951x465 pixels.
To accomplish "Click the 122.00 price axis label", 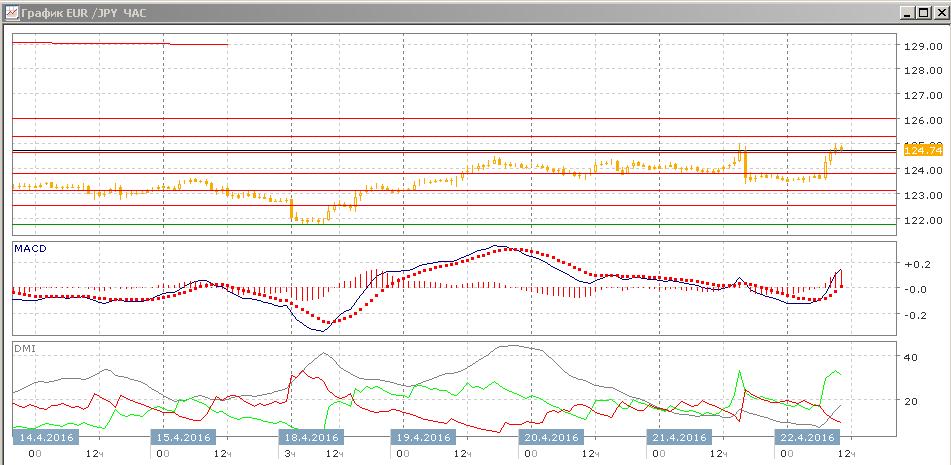I will pyautogui.click(x=923, y=220).
